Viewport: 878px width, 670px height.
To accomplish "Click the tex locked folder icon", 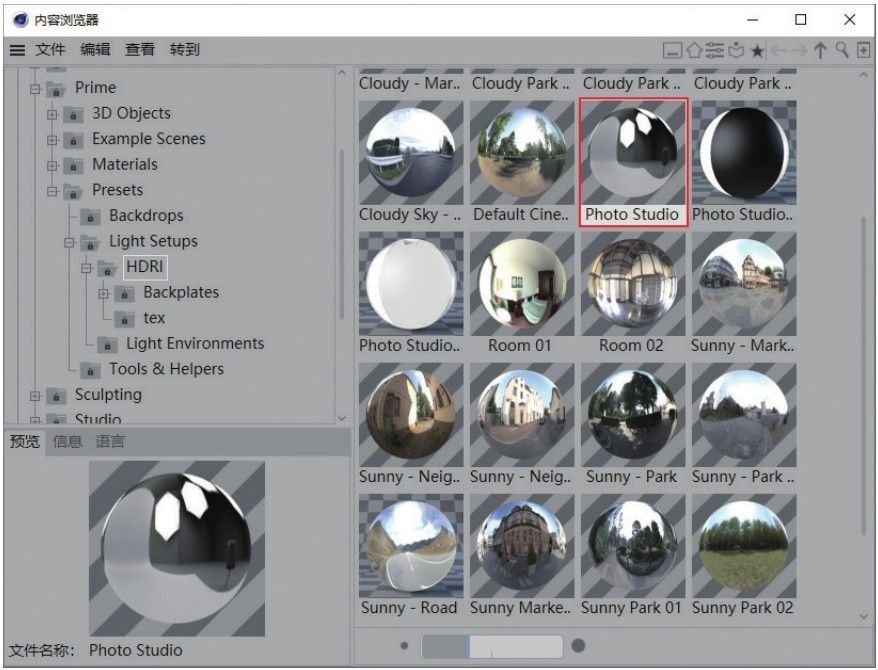I will click(124, 318).
